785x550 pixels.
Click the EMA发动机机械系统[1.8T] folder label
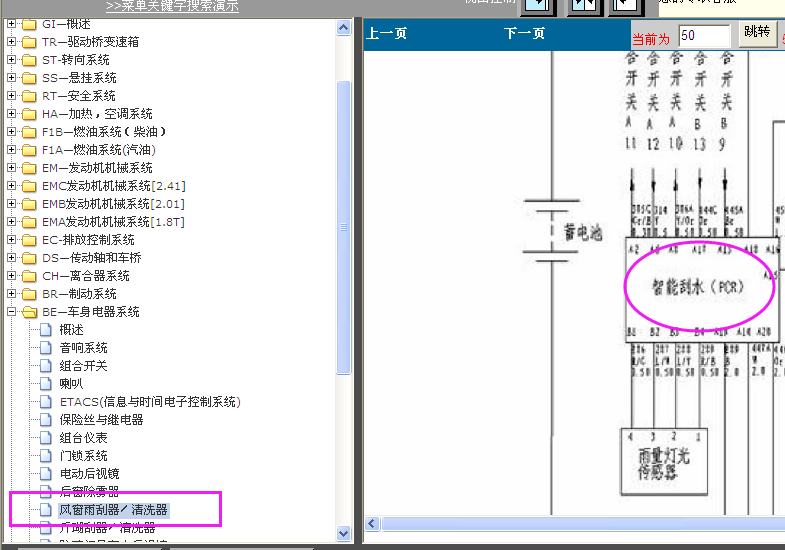(x=113, y=222)
